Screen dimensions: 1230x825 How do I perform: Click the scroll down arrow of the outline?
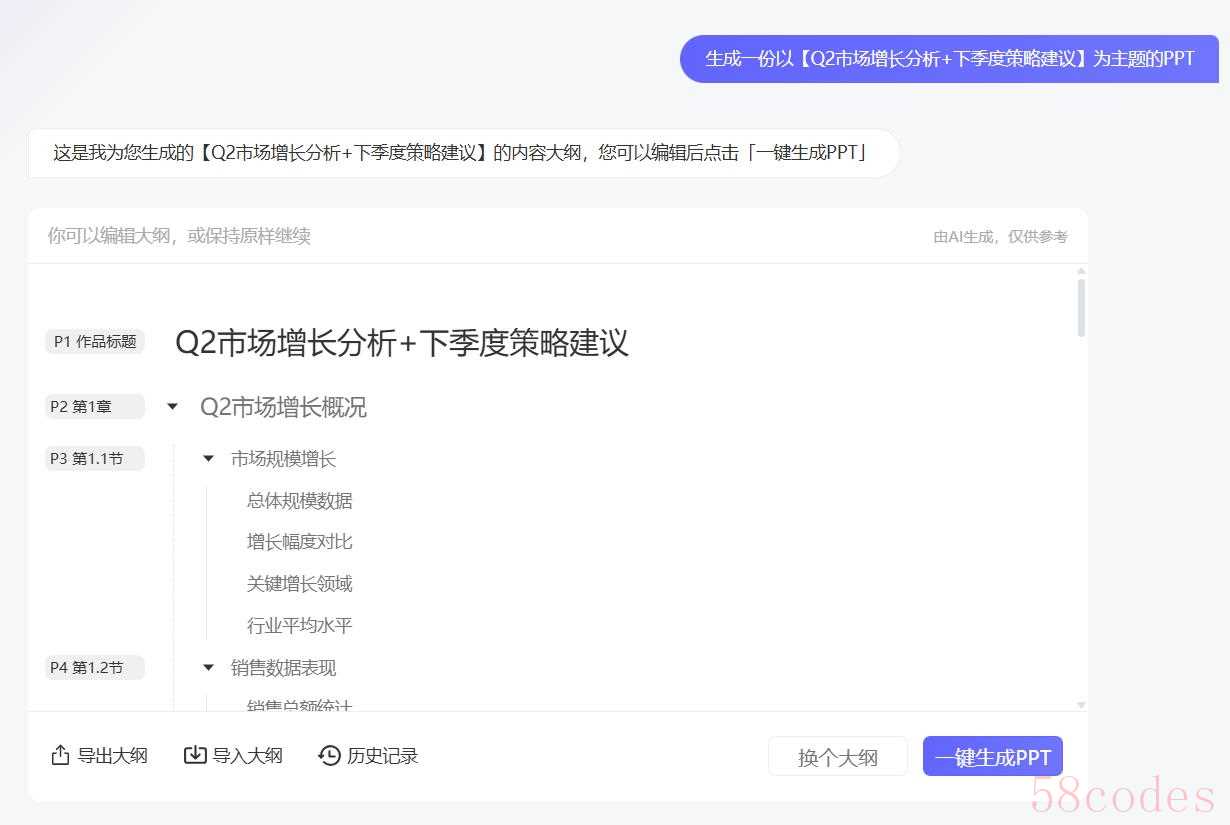click(1081, 705)
